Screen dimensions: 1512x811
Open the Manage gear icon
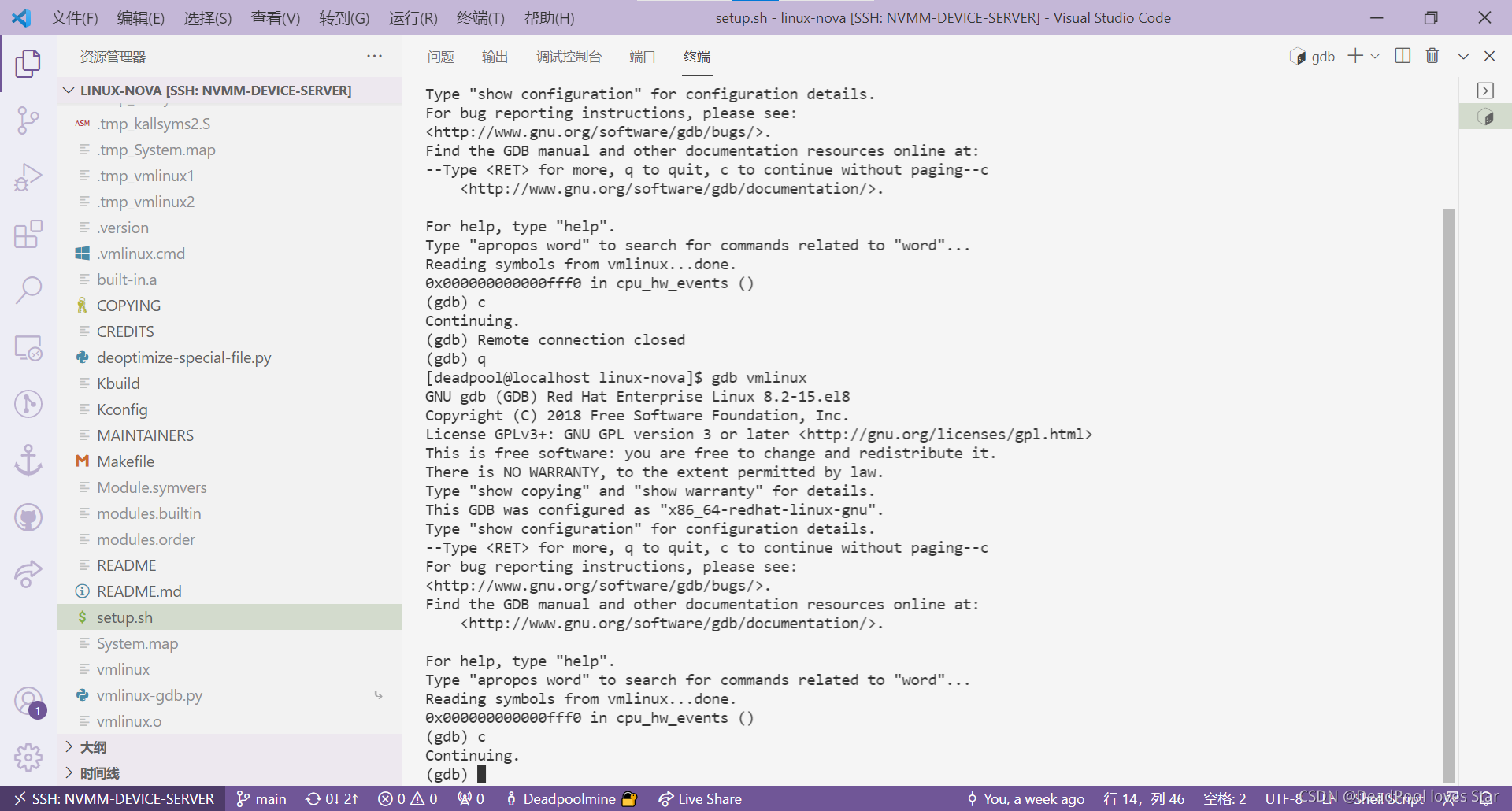pyautogui.click(x=28, y=757)
